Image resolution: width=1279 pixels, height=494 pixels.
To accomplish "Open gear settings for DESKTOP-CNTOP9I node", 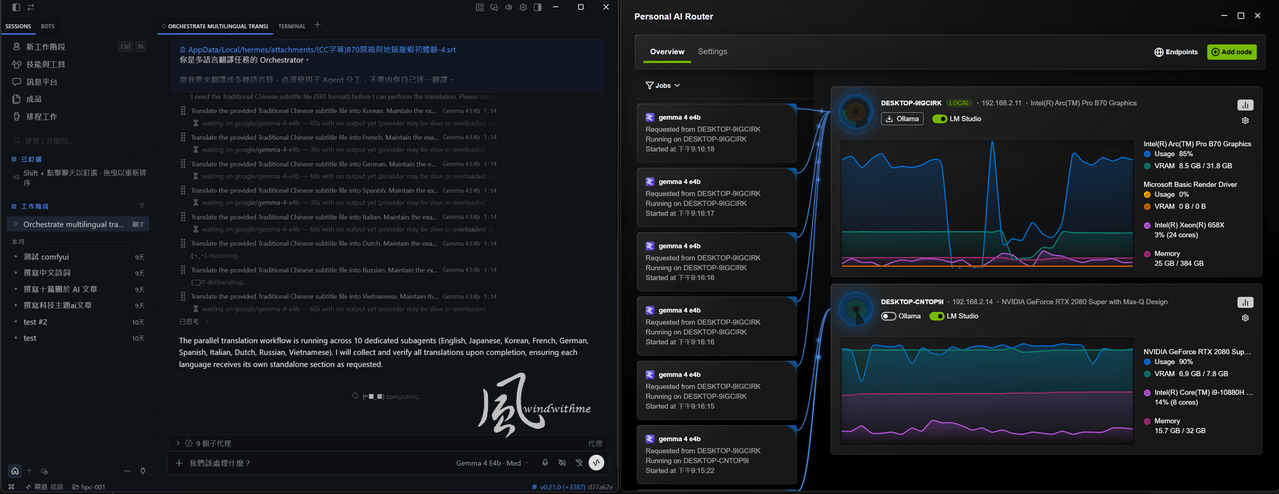I will pyautogui.click(x=1245, y=317).
